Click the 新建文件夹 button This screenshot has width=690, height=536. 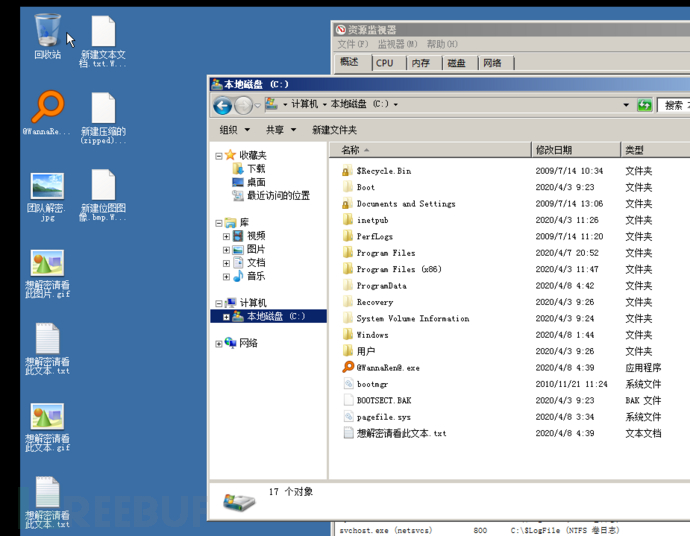(x=334, y=130)
